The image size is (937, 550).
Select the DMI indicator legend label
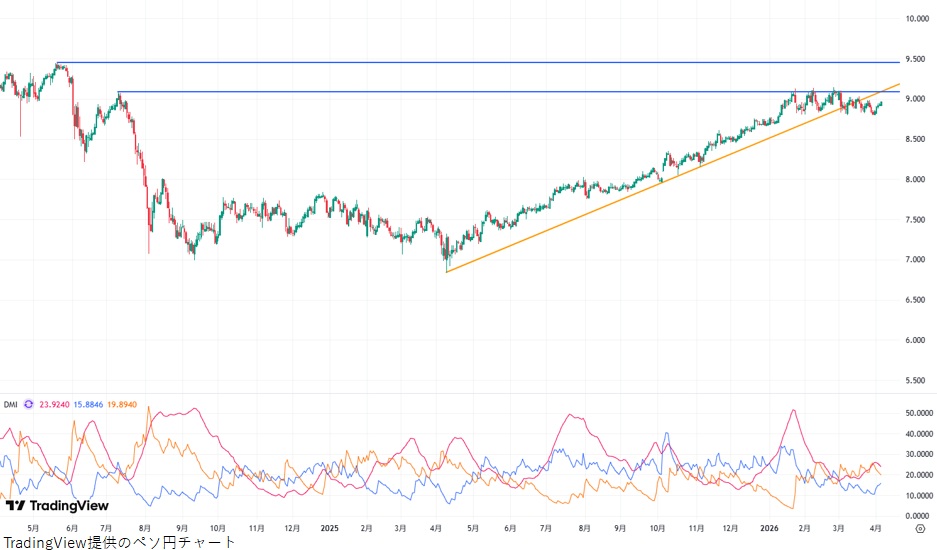10,405
